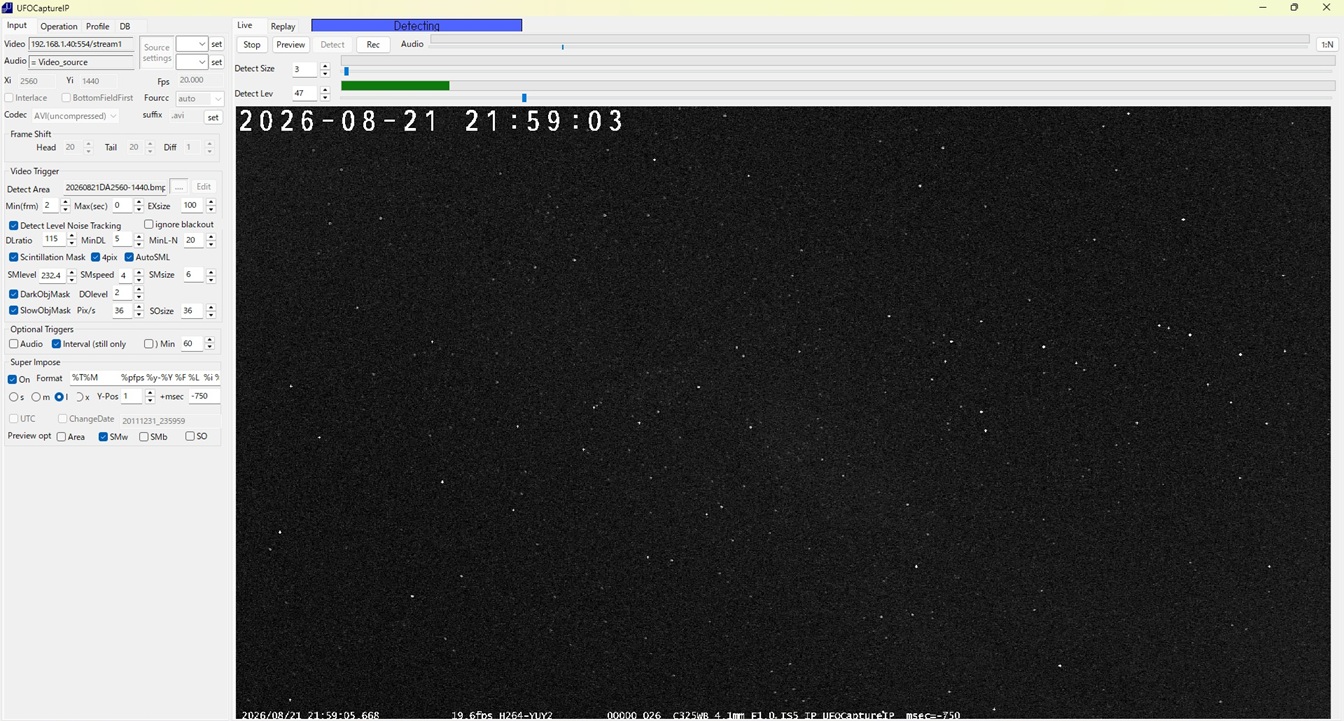
Task: Click the set button next to Video dropdown
Action: pos(216,44)
